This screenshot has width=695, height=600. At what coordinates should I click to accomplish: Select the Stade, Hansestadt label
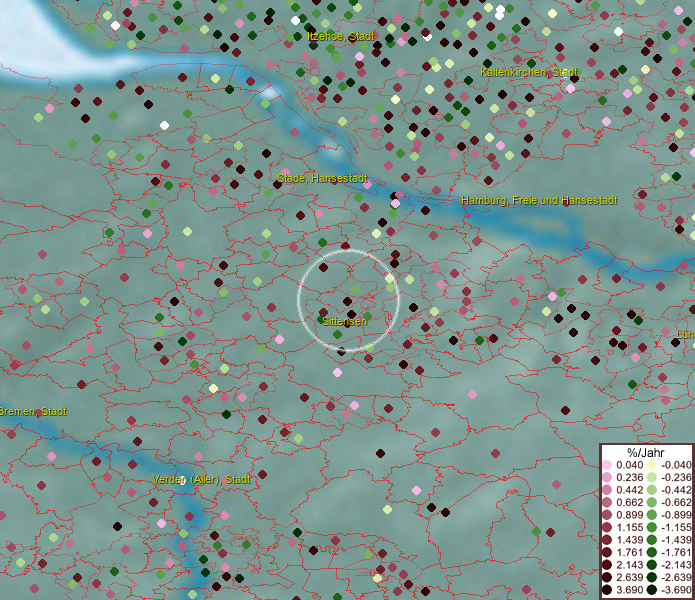pyautogui.click(x=322, y=178)
